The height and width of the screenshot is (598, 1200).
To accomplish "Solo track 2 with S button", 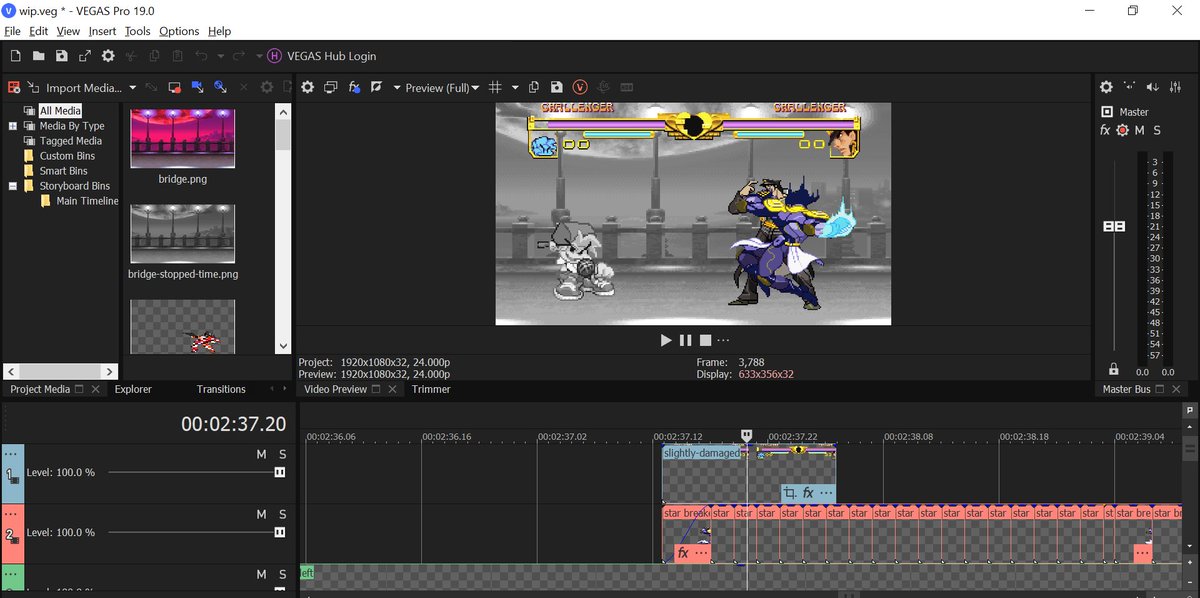I will pos(283,515).
